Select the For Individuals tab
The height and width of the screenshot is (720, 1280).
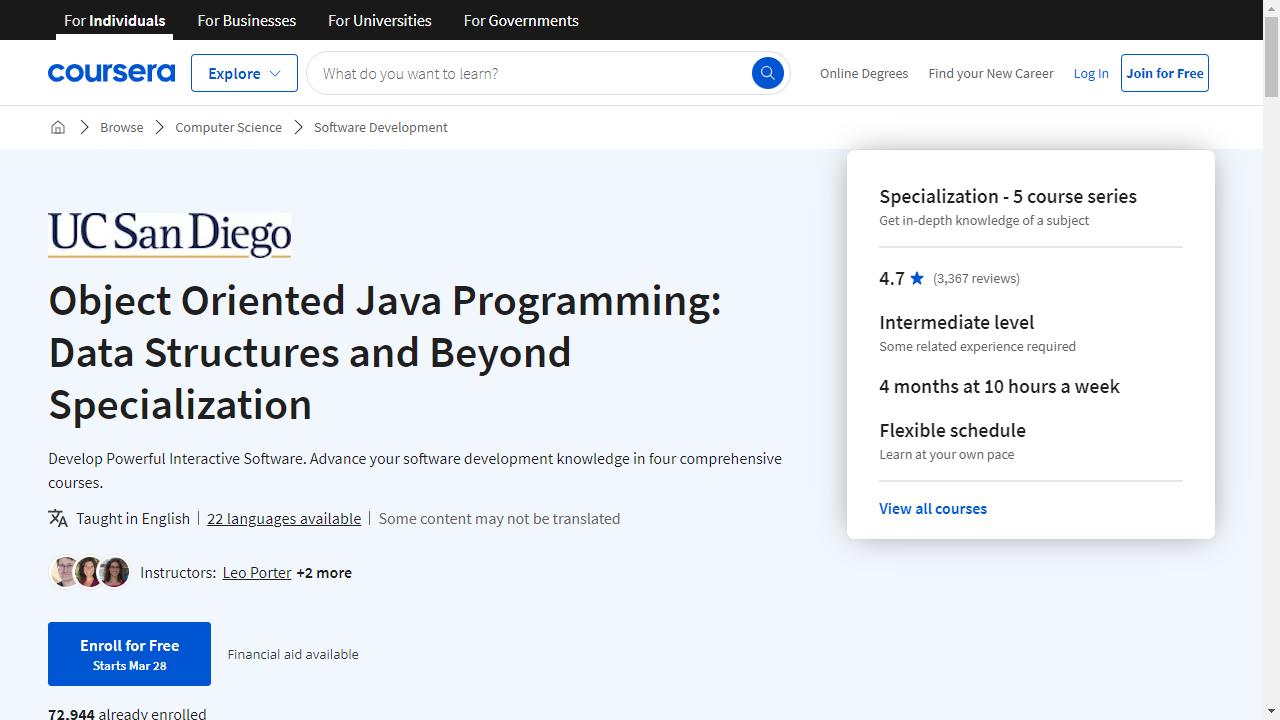114,20
